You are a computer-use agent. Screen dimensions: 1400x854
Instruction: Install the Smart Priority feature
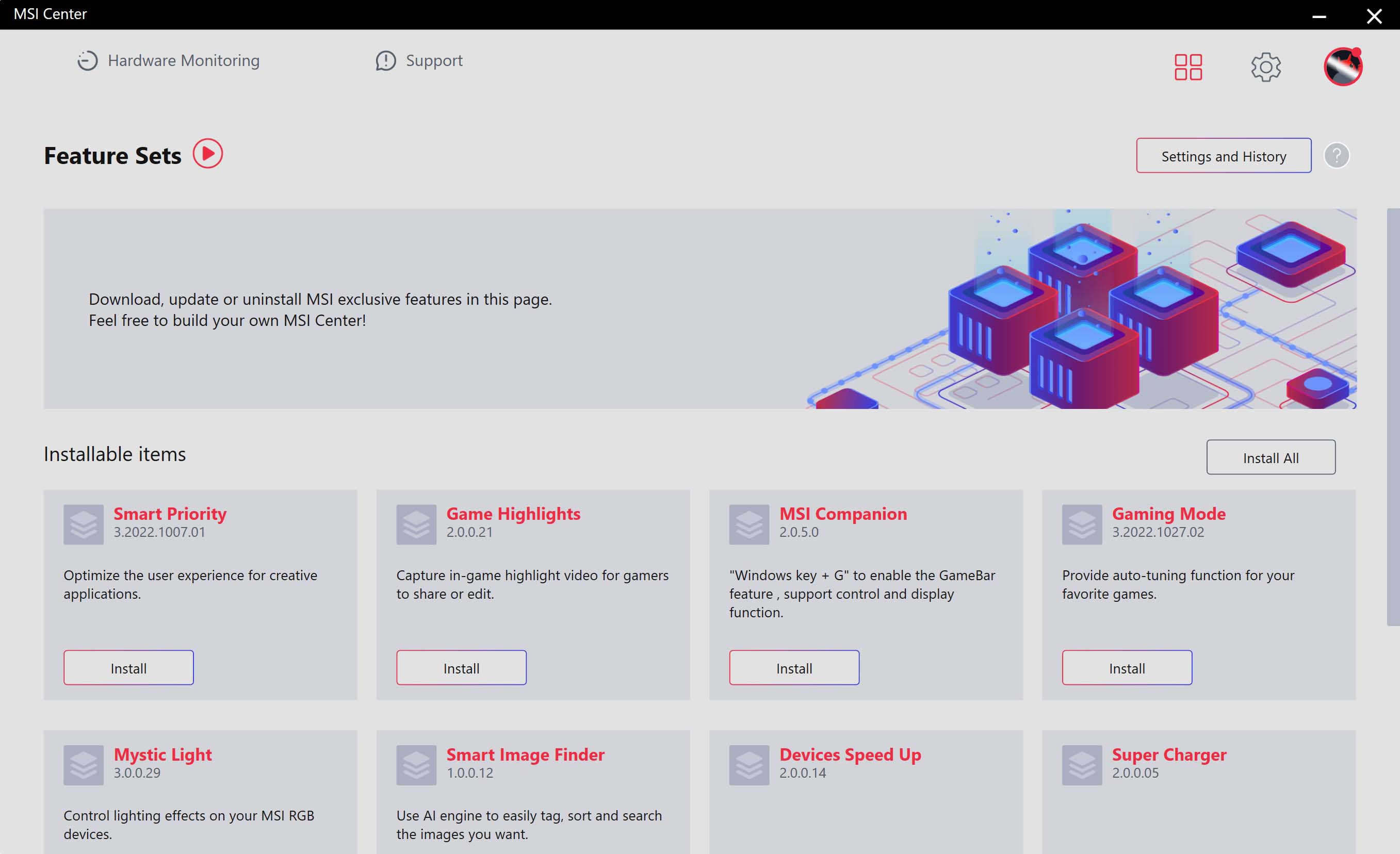tap(128, 668)
